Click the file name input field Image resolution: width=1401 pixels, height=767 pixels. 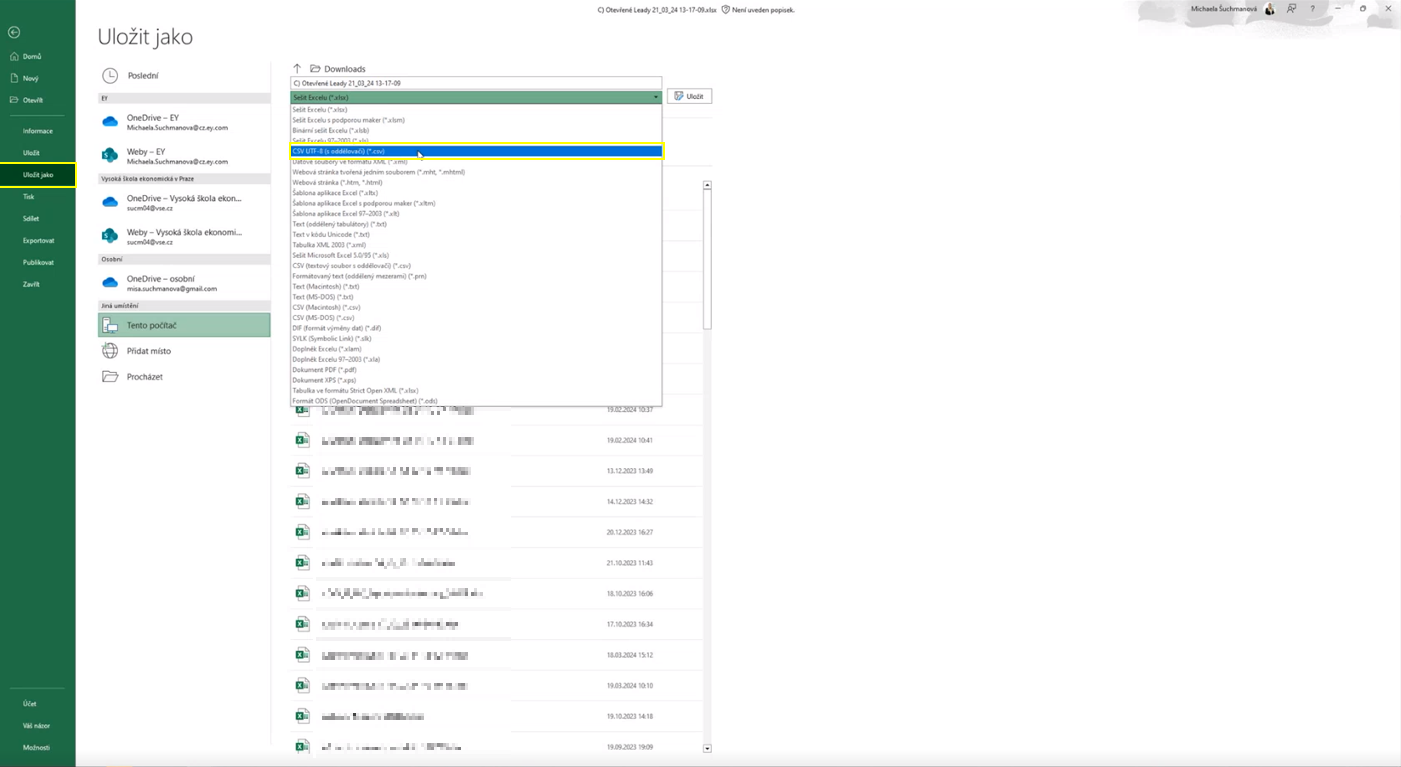click(x=476, y=83)
